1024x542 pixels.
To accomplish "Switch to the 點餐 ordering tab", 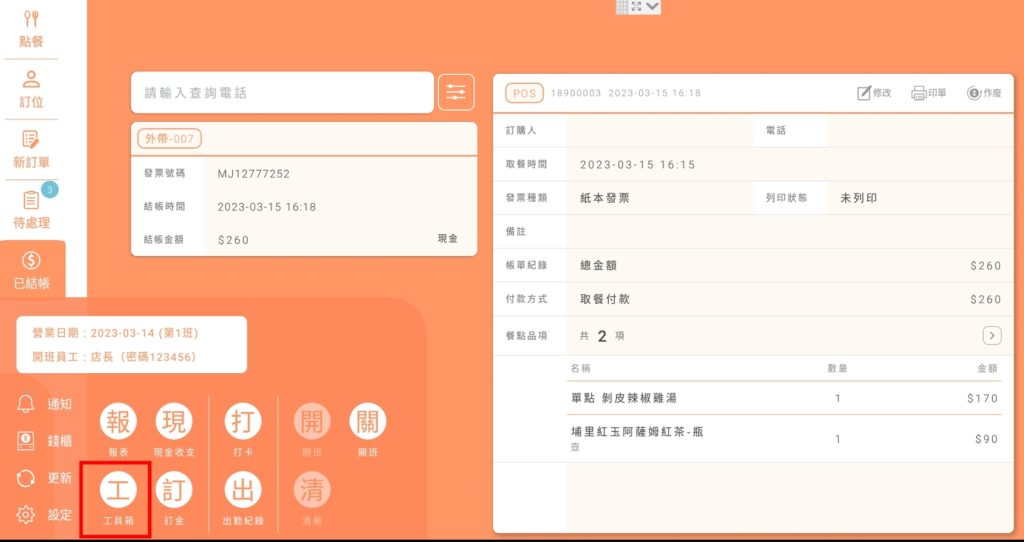I will click(31, 28).
